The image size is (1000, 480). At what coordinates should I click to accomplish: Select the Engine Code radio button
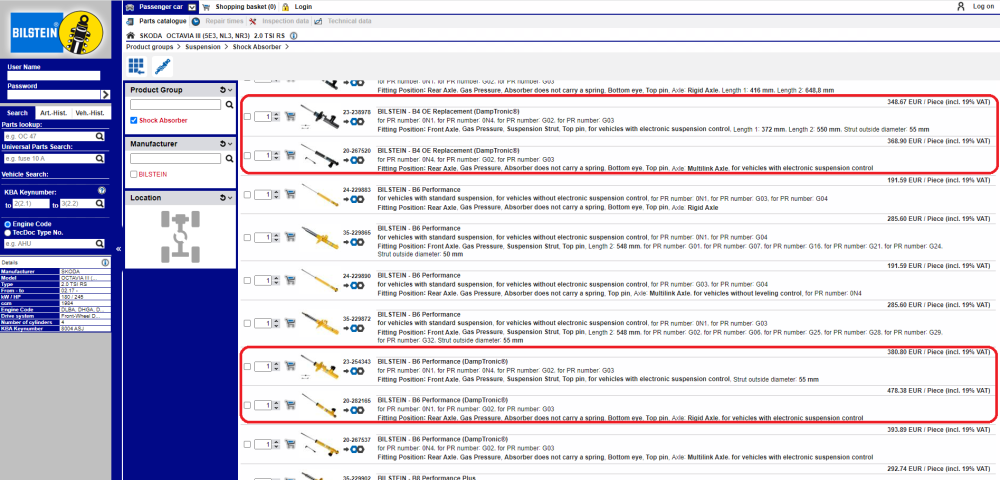click(8, 225)
